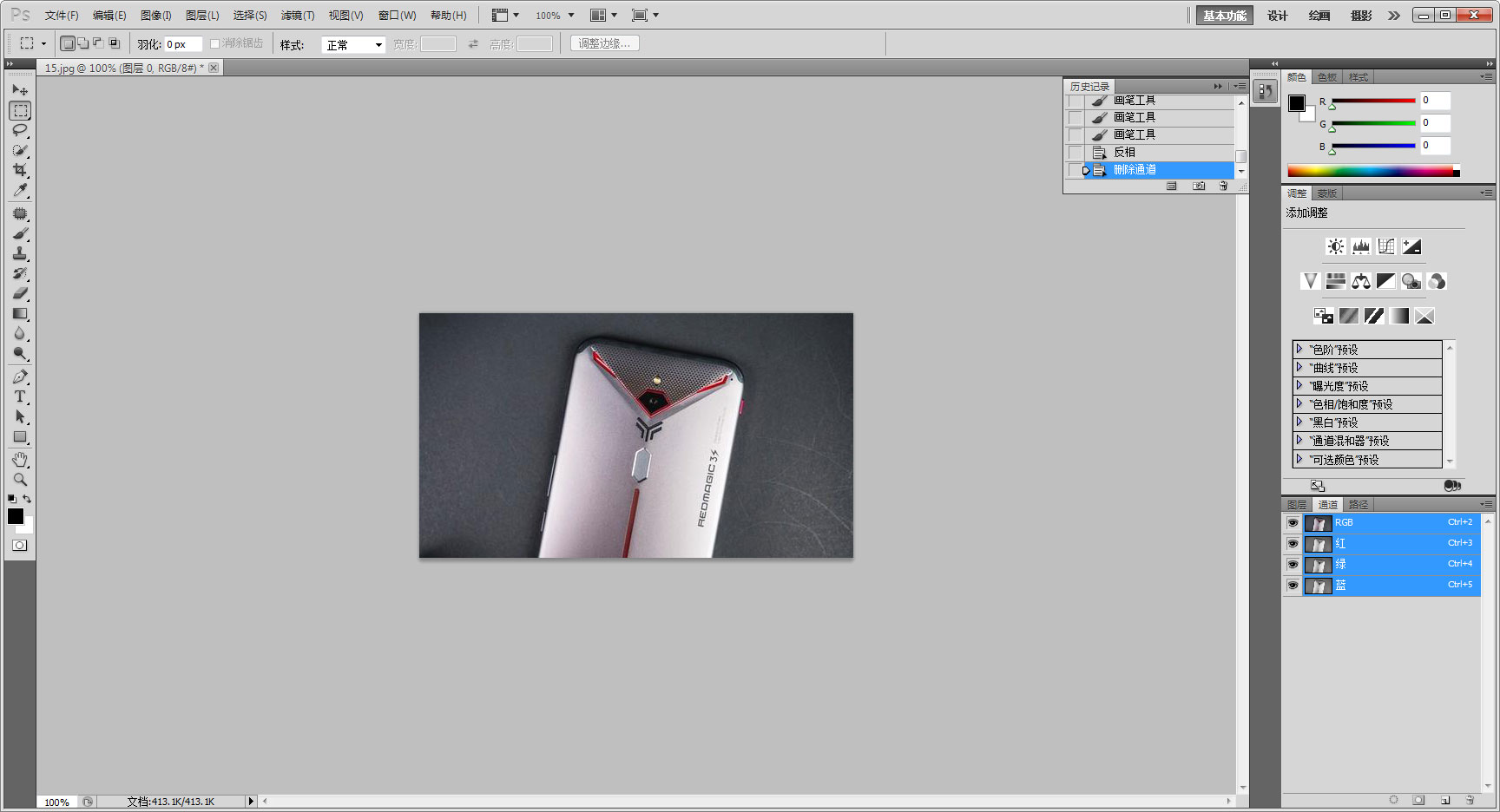Switch to the 设计 workspace button
The height and width of the screenshot is (812, 1500).
[x=1278, y=15]
